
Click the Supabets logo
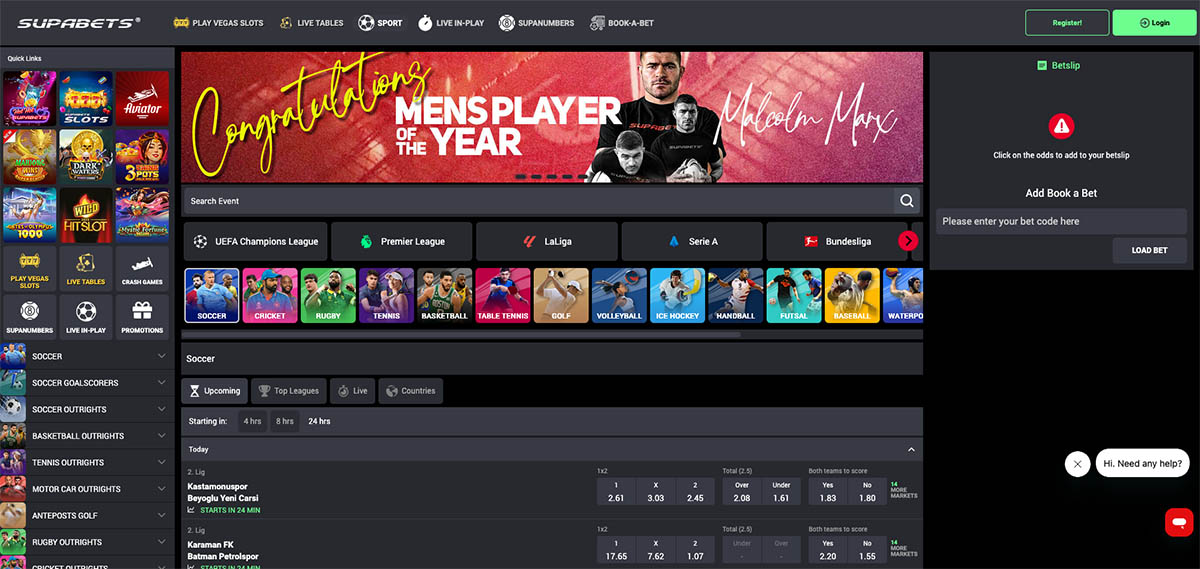78,22
